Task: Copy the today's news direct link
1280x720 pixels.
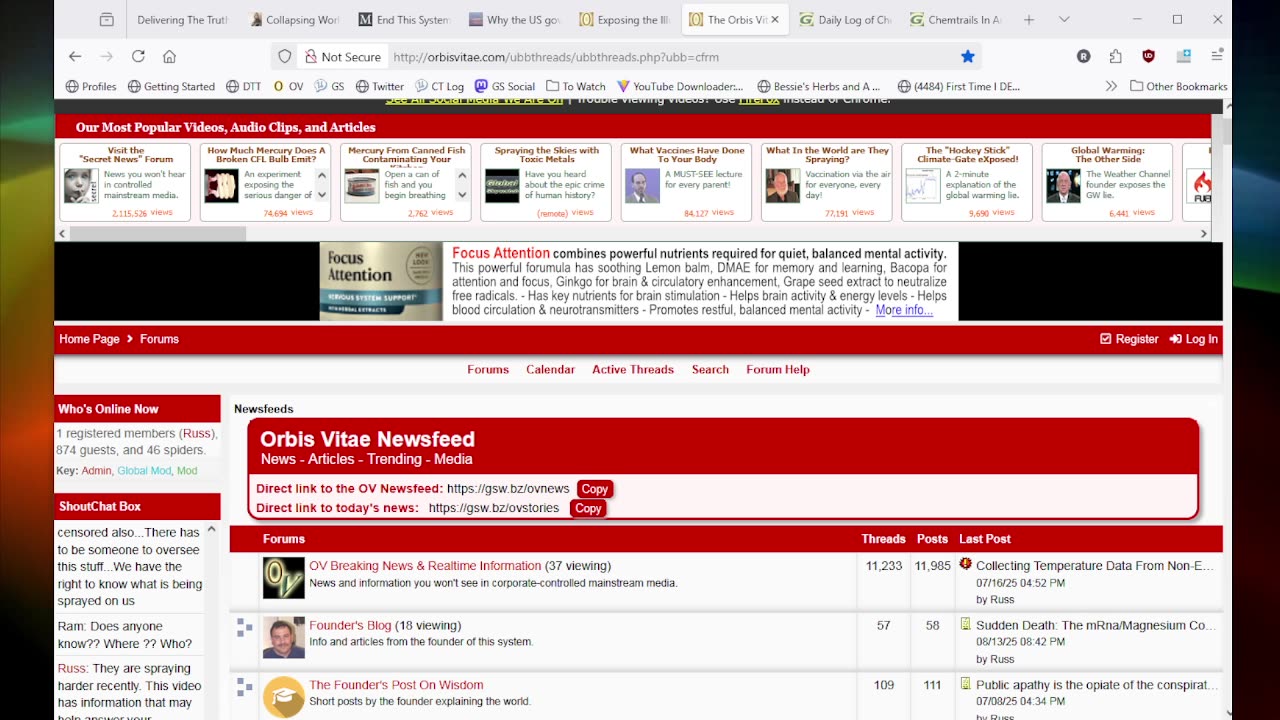Action: point(588,508)
